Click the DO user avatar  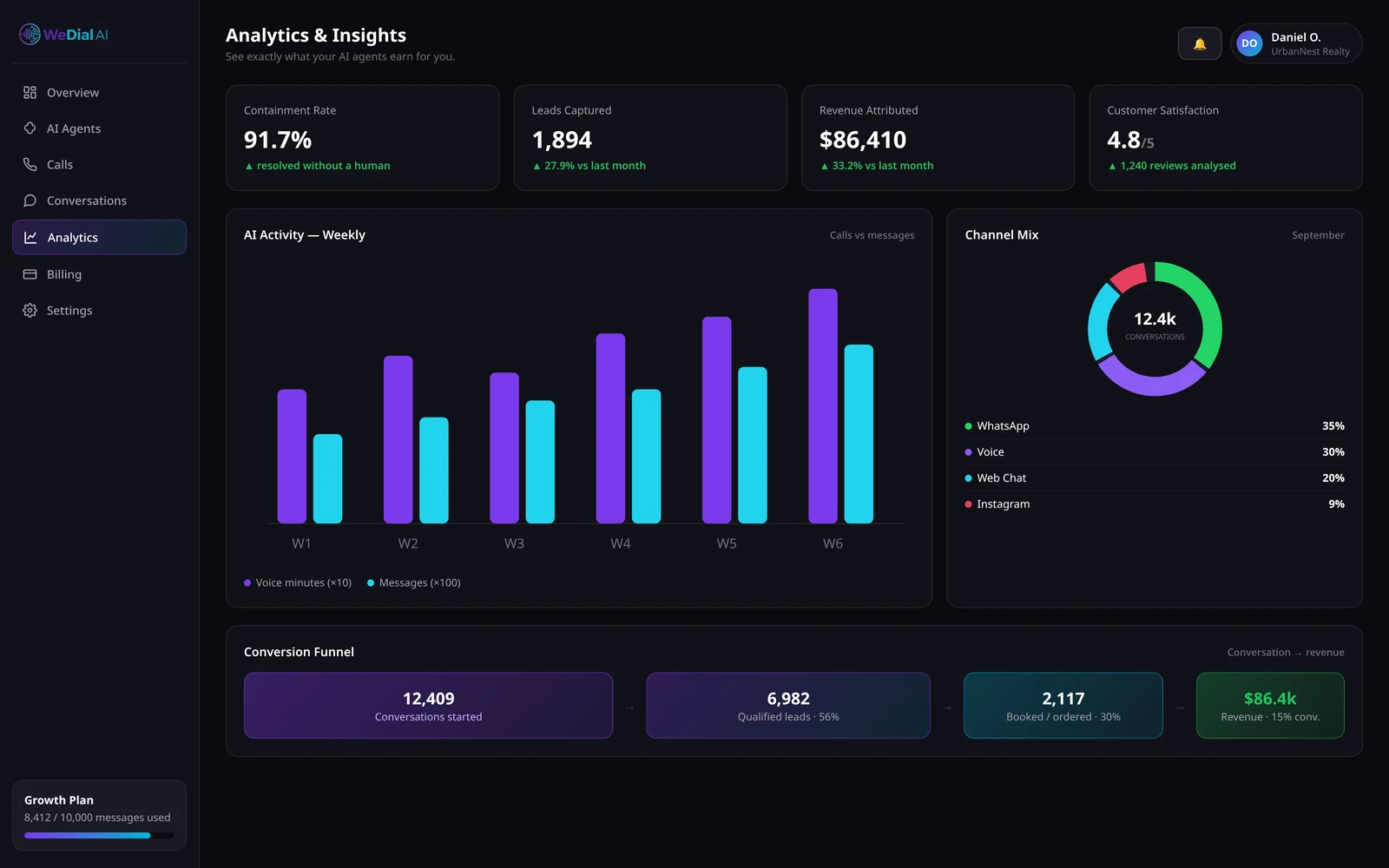pos(1249,43)
